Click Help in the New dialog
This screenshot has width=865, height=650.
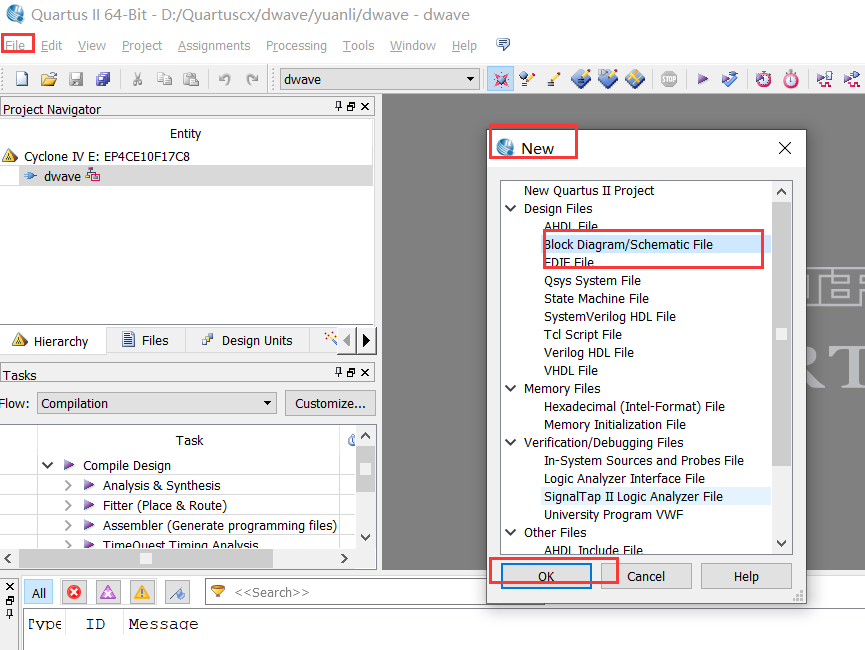[746, 576]
